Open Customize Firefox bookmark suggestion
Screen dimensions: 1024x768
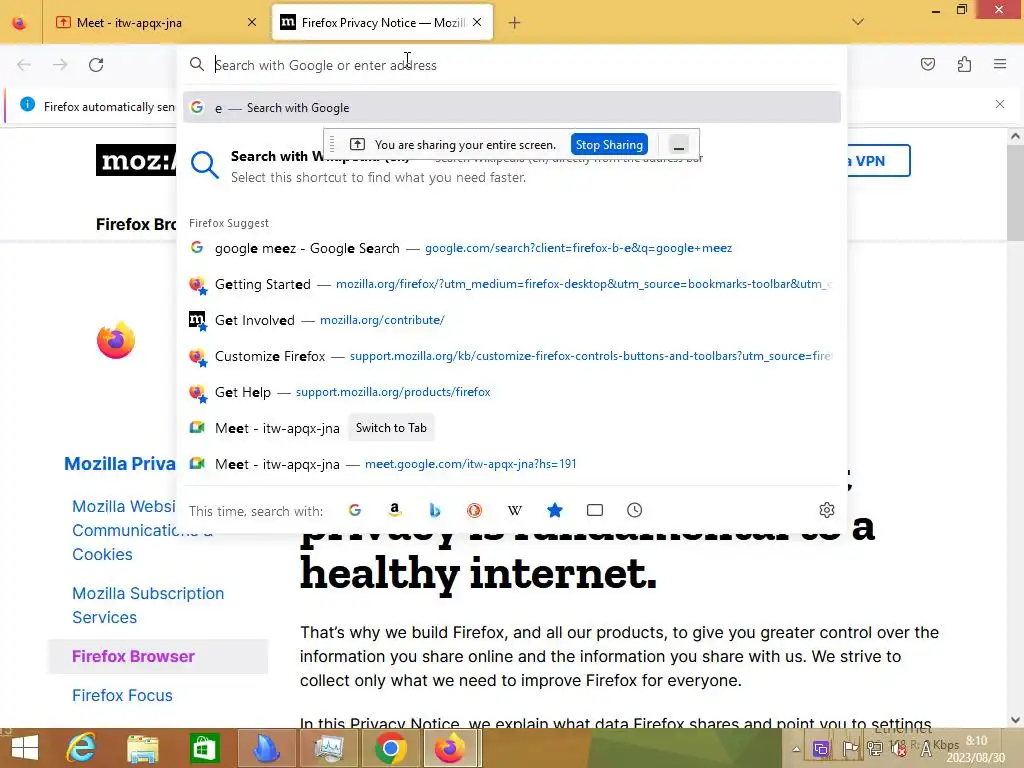pyautogui.click(x=512, y=356)
